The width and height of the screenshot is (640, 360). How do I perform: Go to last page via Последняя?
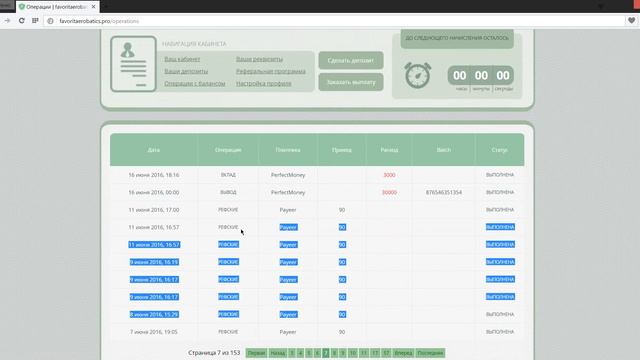click(x=430, y=353)
